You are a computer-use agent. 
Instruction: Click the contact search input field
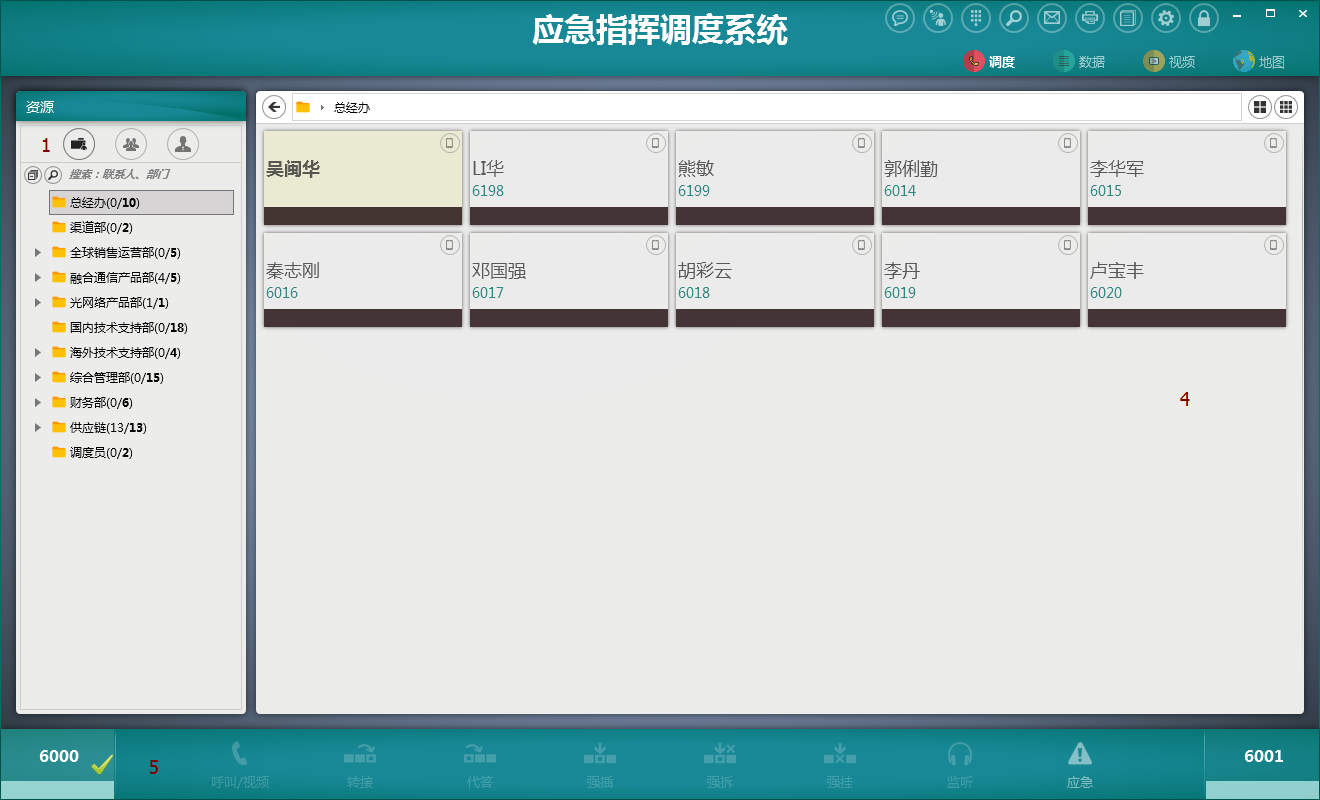coord(150,175)
